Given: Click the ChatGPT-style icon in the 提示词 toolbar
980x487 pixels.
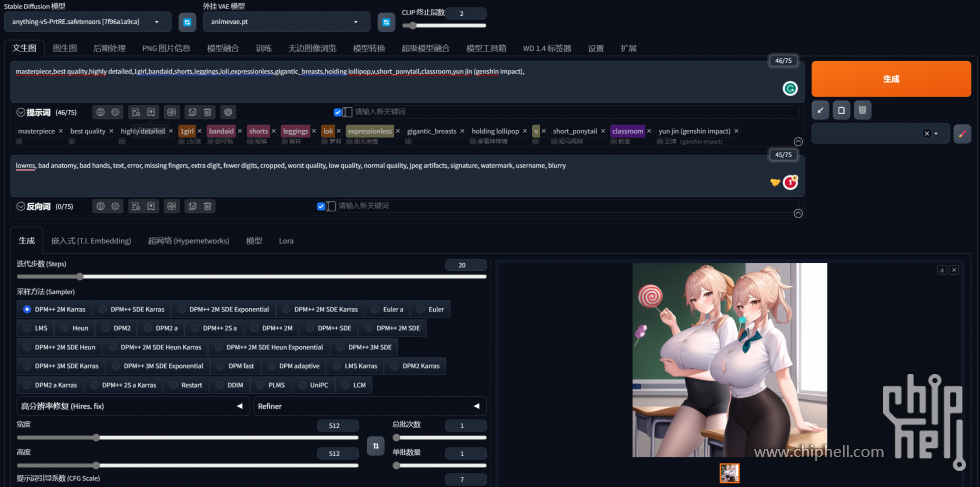Looking at the screenshot, I should (228, 112).
